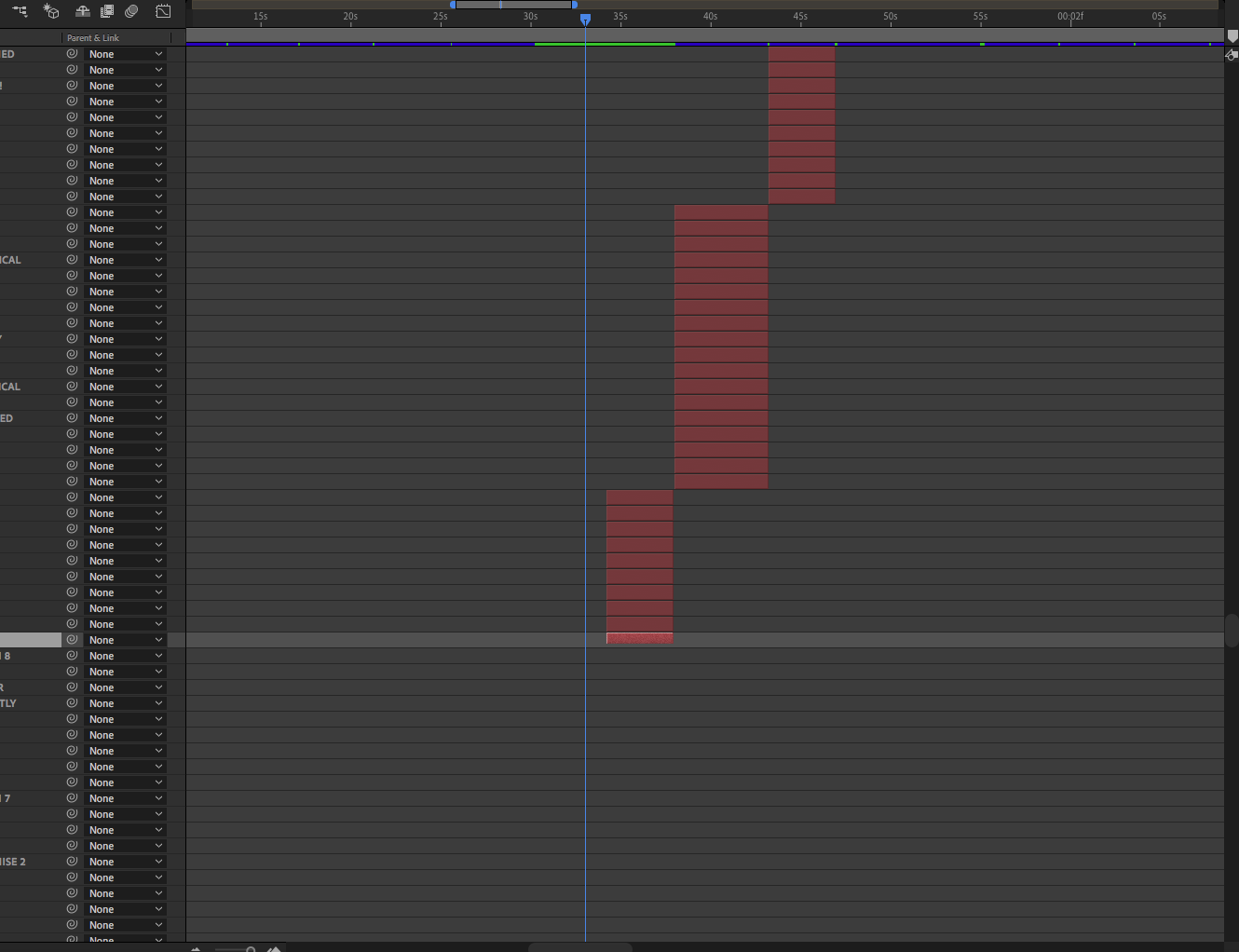Open parent dropdown in the R layer row

tap(125, 687)
